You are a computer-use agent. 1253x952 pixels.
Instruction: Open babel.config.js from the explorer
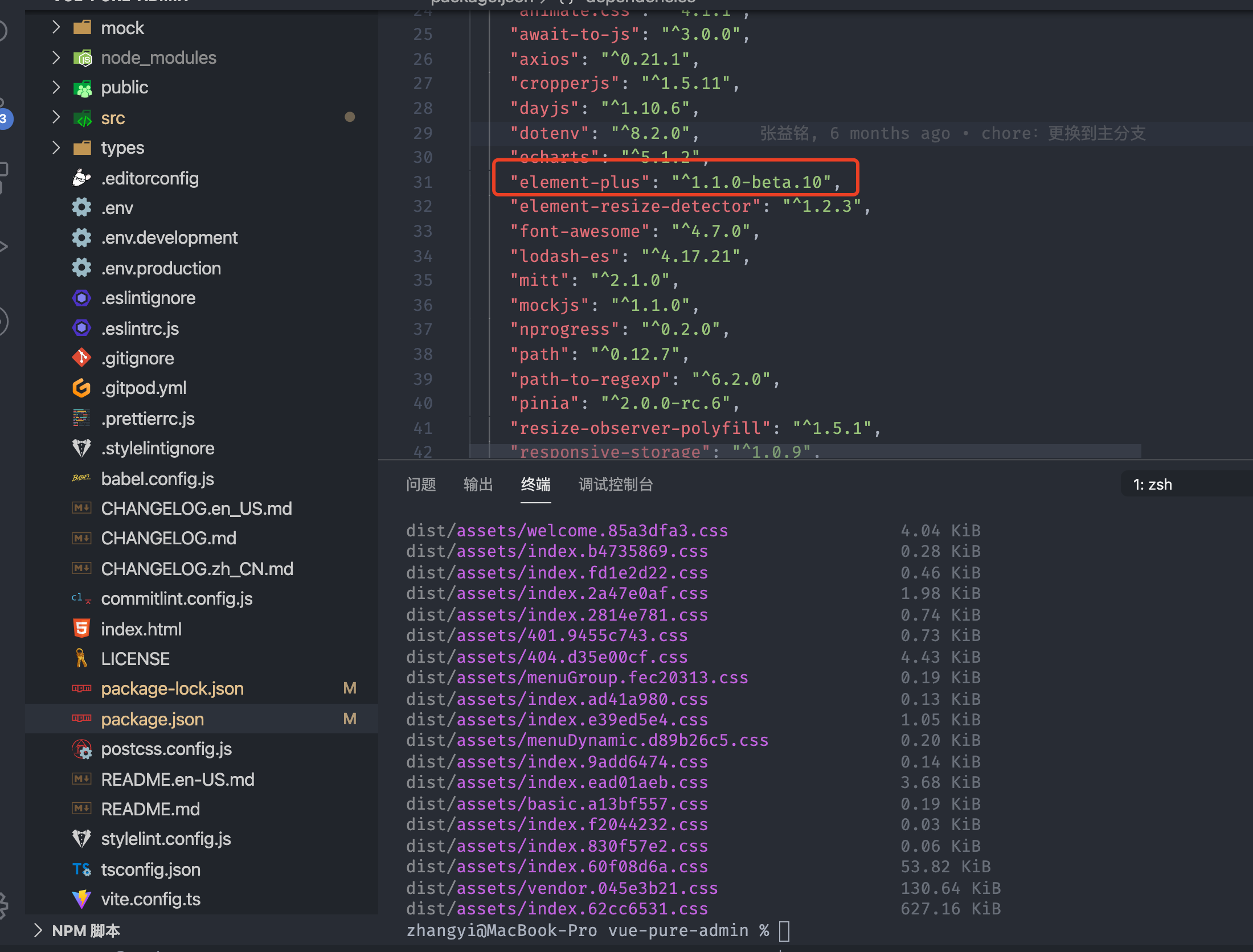click(157, 478)
